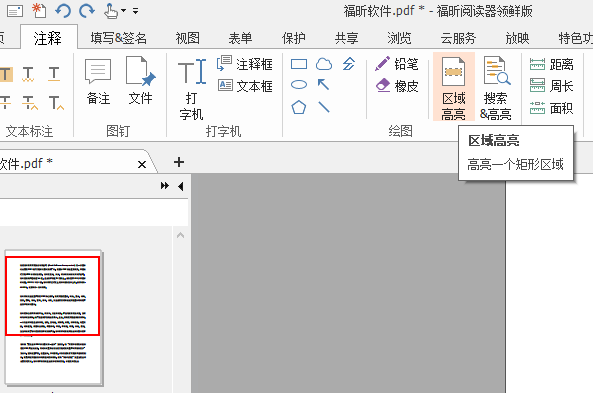Viewport: 593px width, 393px height.
Task: Open the 表单 (Form) ribbon tab
Action: tap(240, 38)
